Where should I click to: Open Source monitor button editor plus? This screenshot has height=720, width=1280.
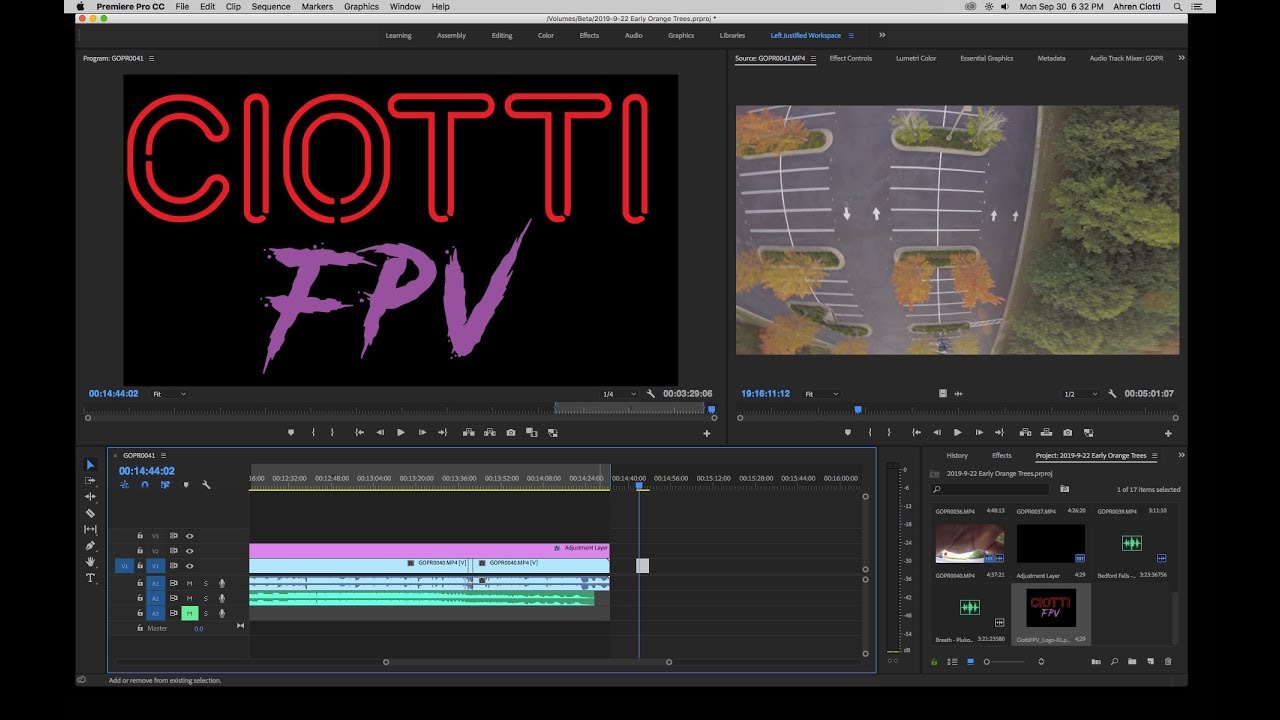pos(1168,433)
